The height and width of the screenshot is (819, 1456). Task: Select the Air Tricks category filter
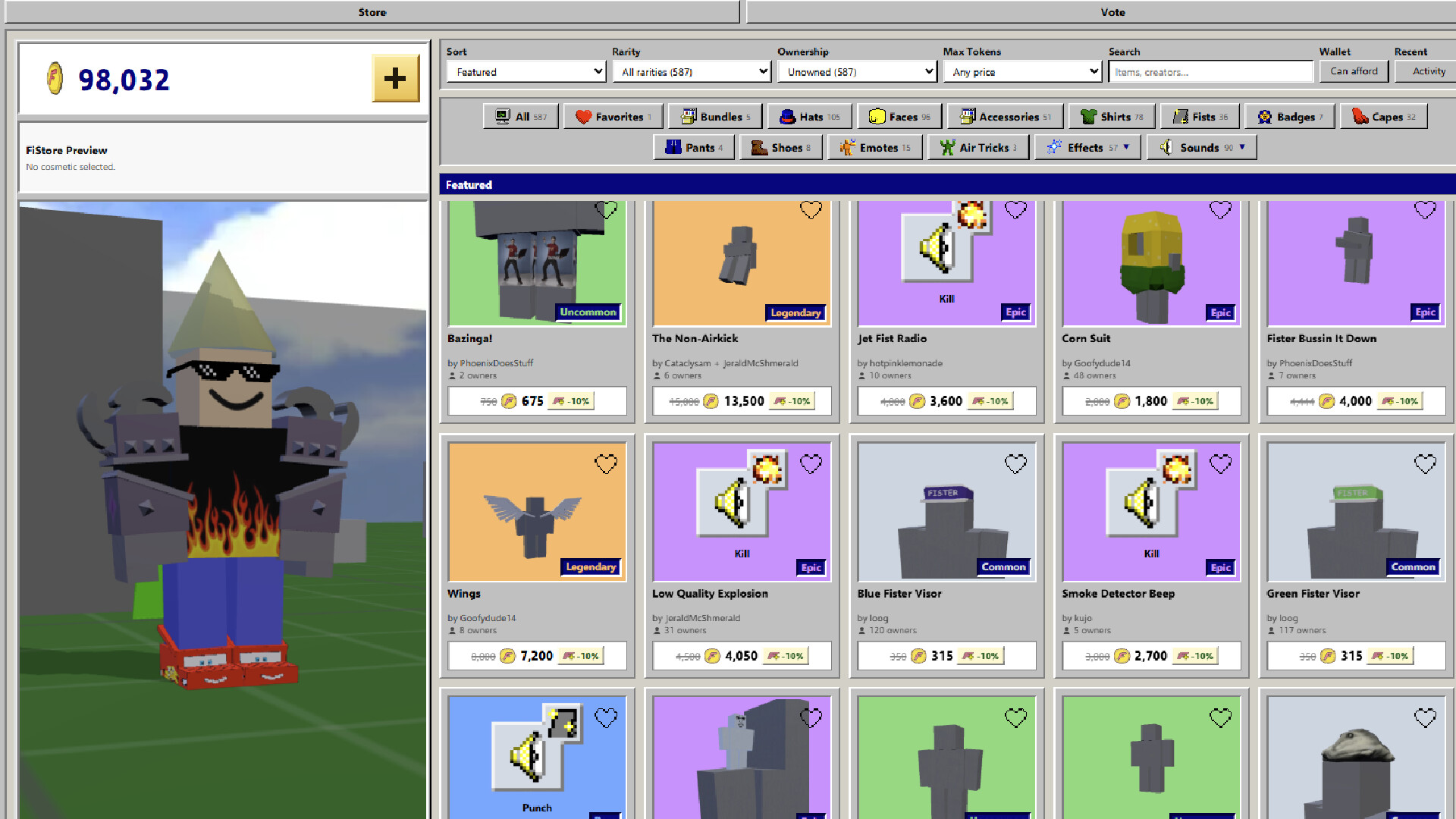[x=978, y=147]
